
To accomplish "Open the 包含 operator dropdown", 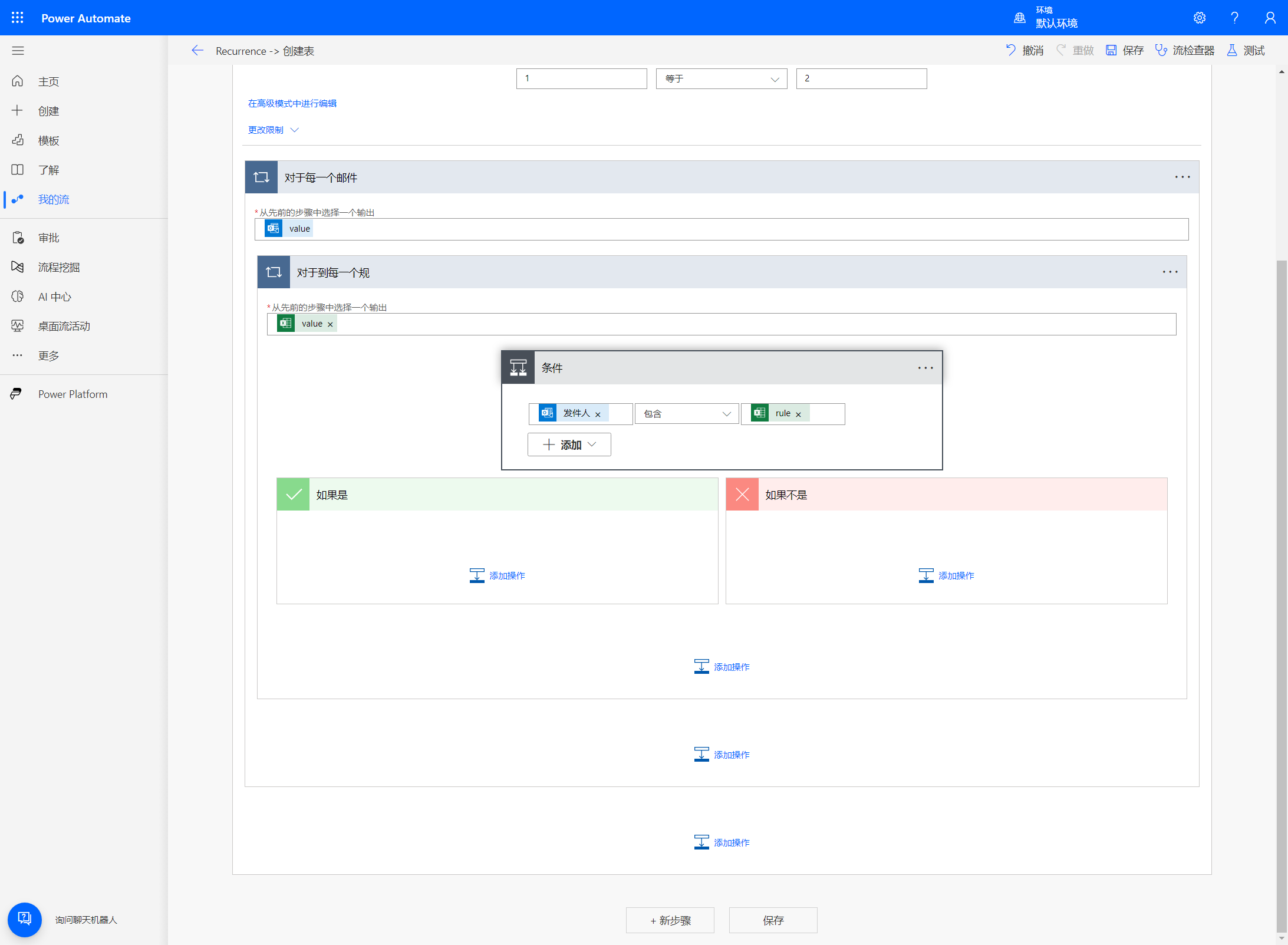I will 687,414.
